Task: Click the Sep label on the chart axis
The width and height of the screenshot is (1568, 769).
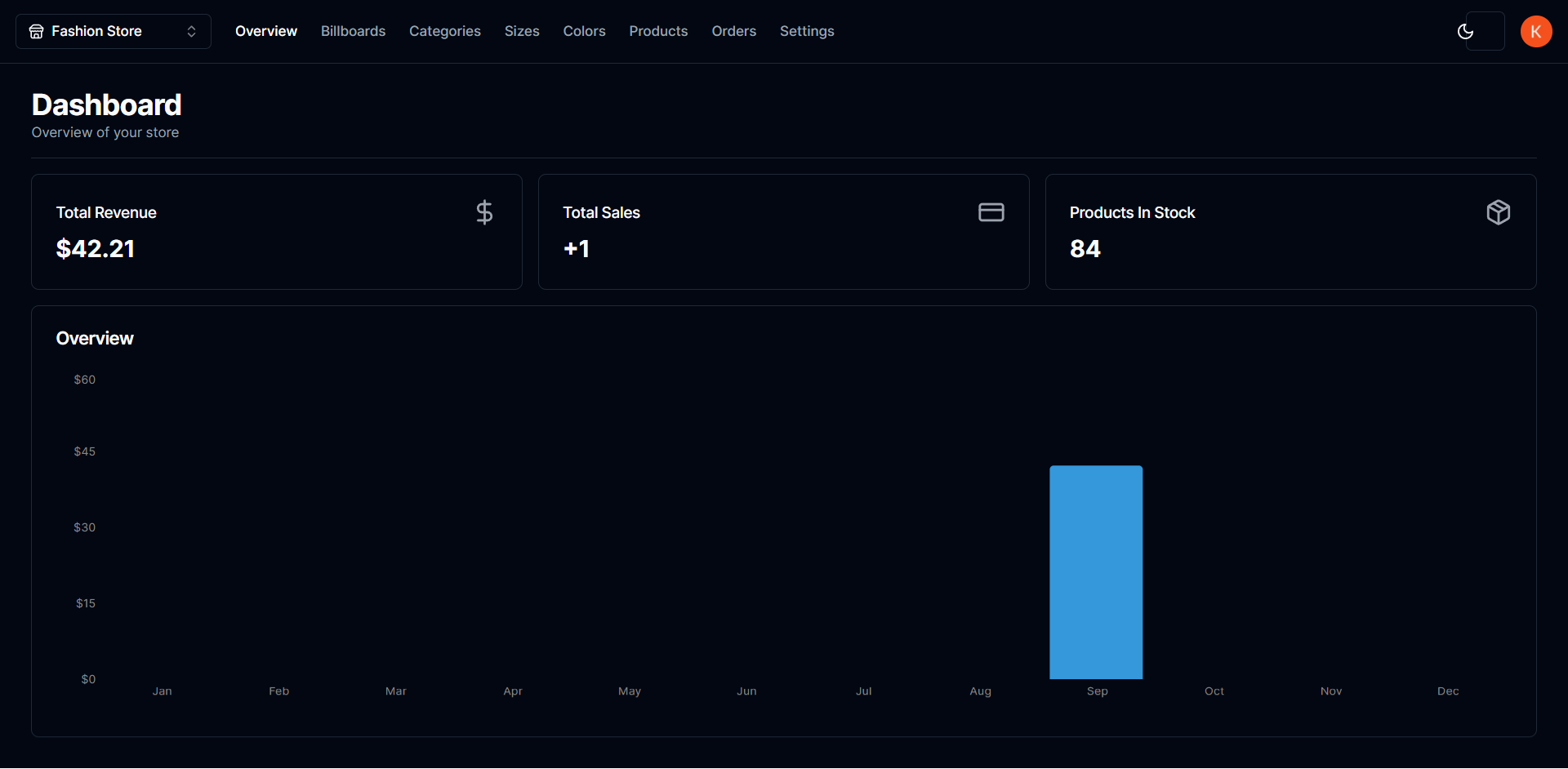Action: (1097, 691)
